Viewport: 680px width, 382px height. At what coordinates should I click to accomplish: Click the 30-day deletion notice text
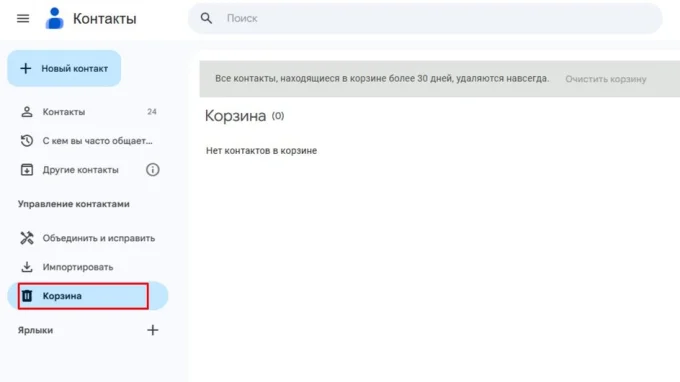pos(382,78)
